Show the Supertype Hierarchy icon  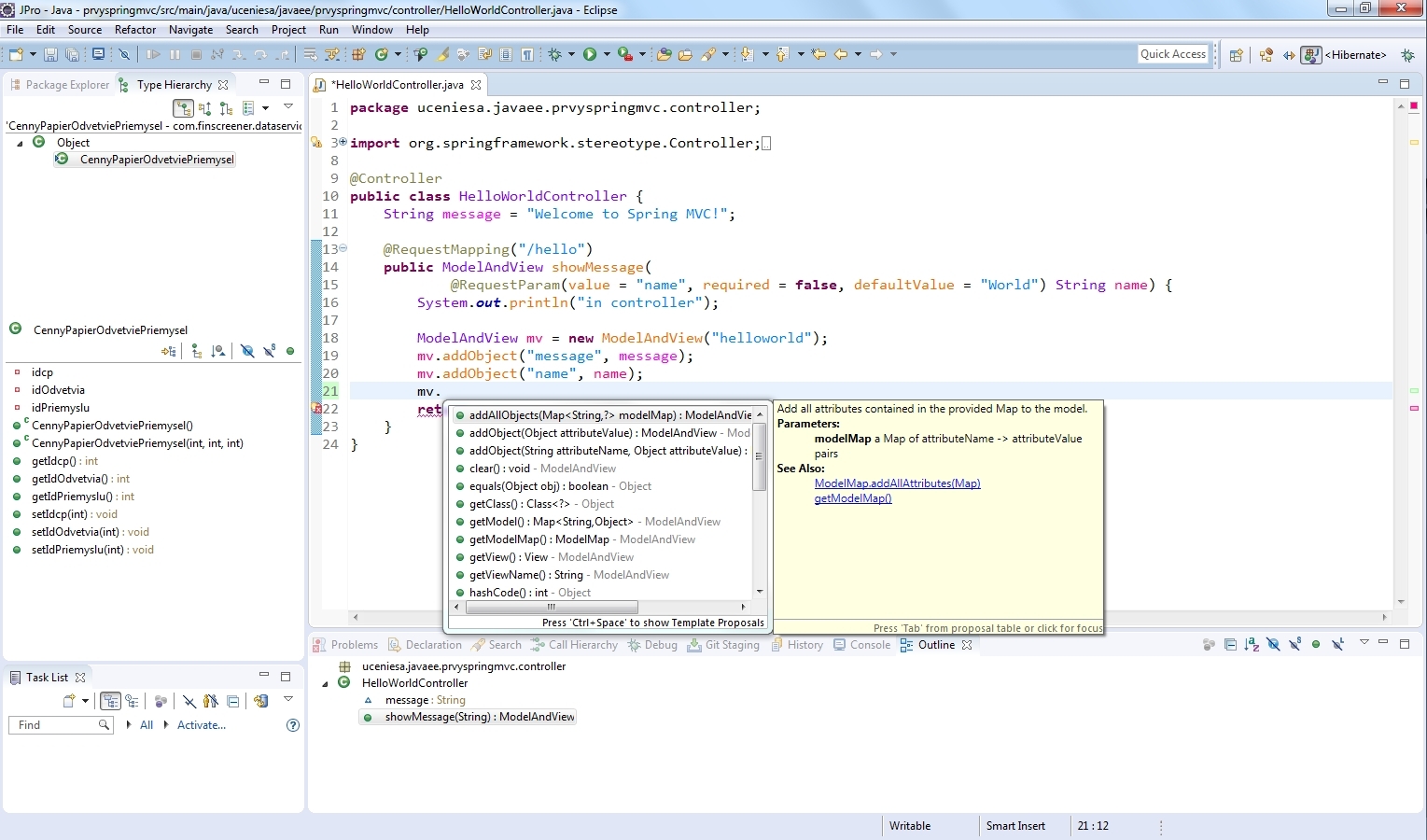point(204,108)
